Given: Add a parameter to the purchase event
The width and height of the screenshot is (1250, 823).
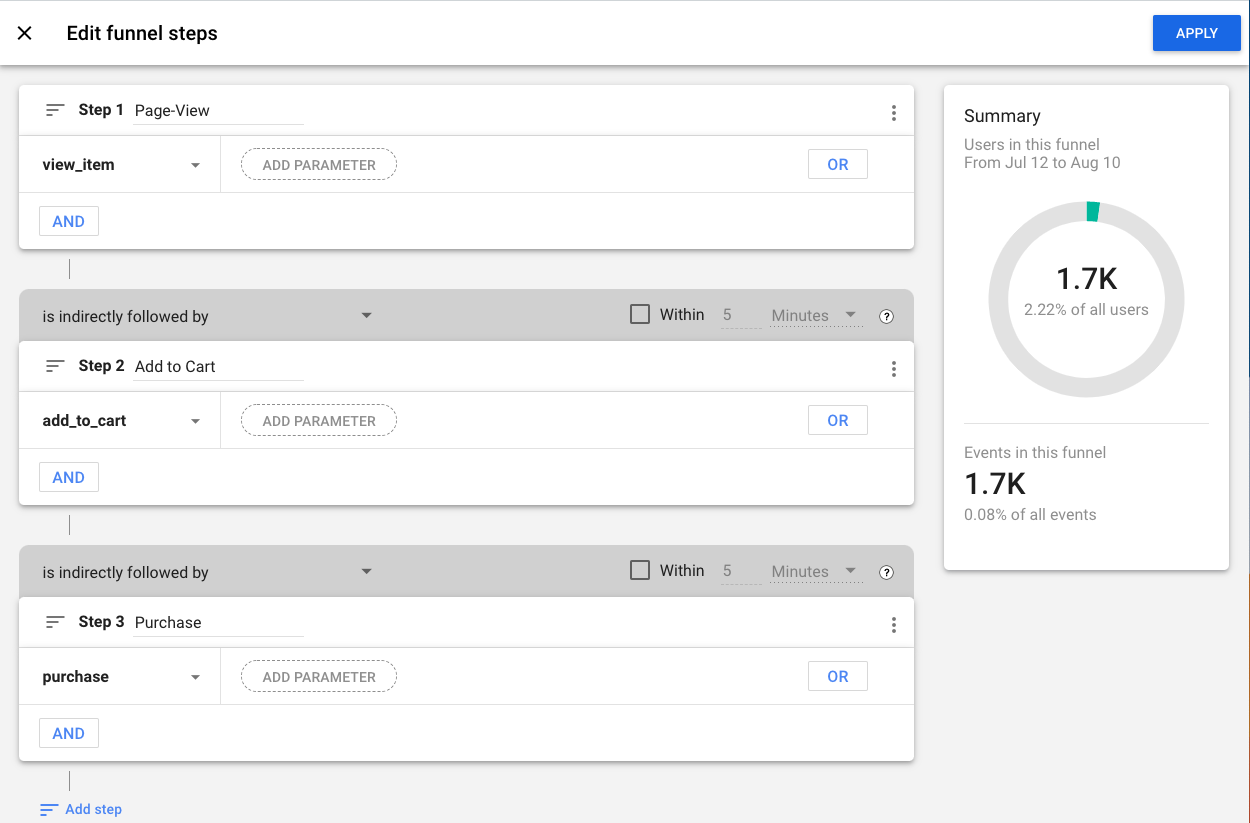Looking at the screenshot, I should 318,676.
